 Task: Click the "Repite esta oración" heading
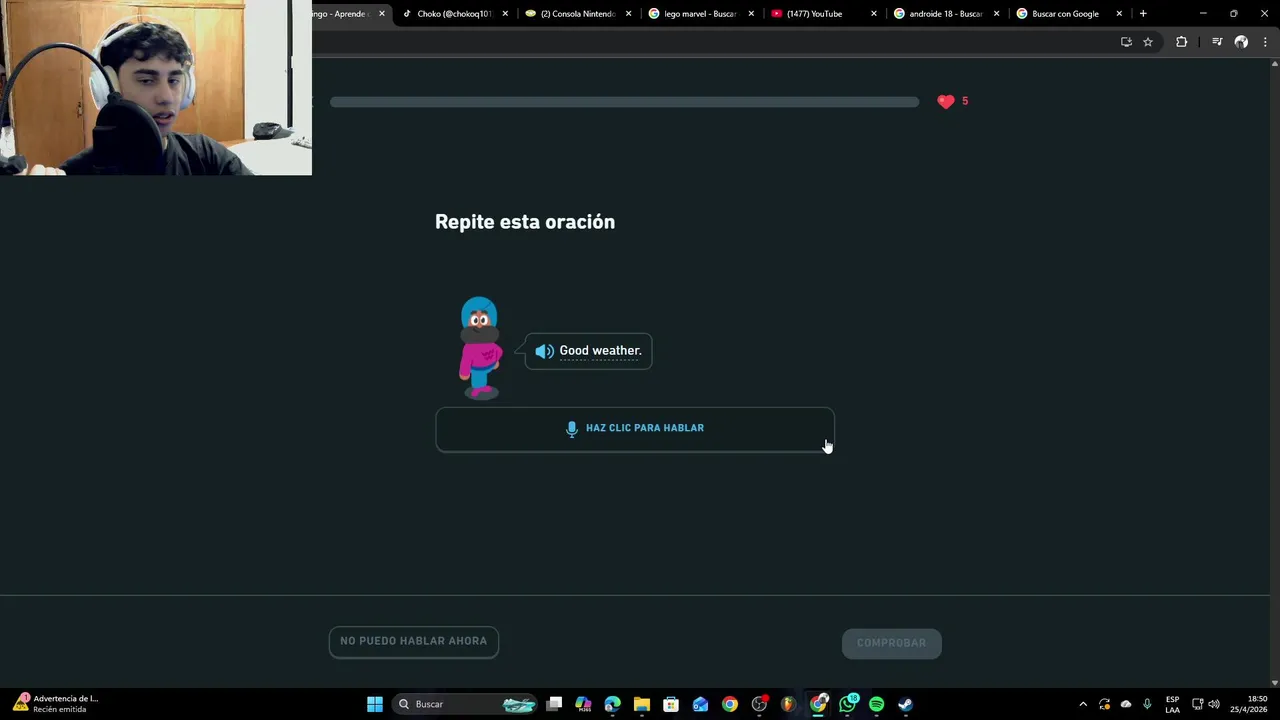(x=525, y=222)
